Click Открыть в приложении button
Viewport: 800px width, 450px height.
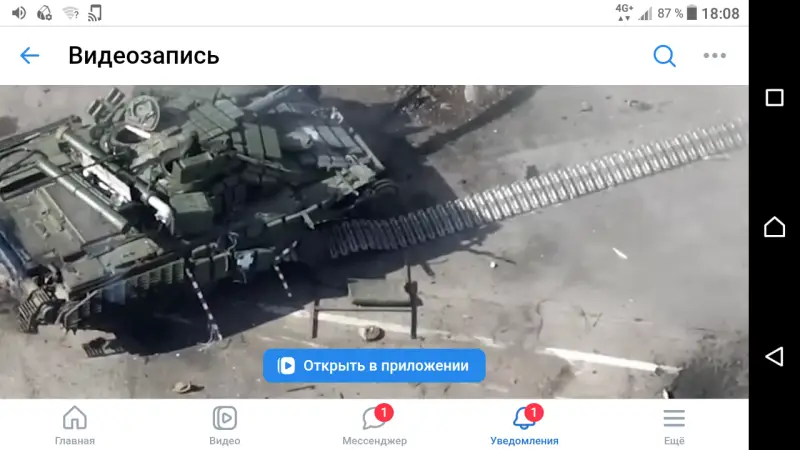[374, 365]
